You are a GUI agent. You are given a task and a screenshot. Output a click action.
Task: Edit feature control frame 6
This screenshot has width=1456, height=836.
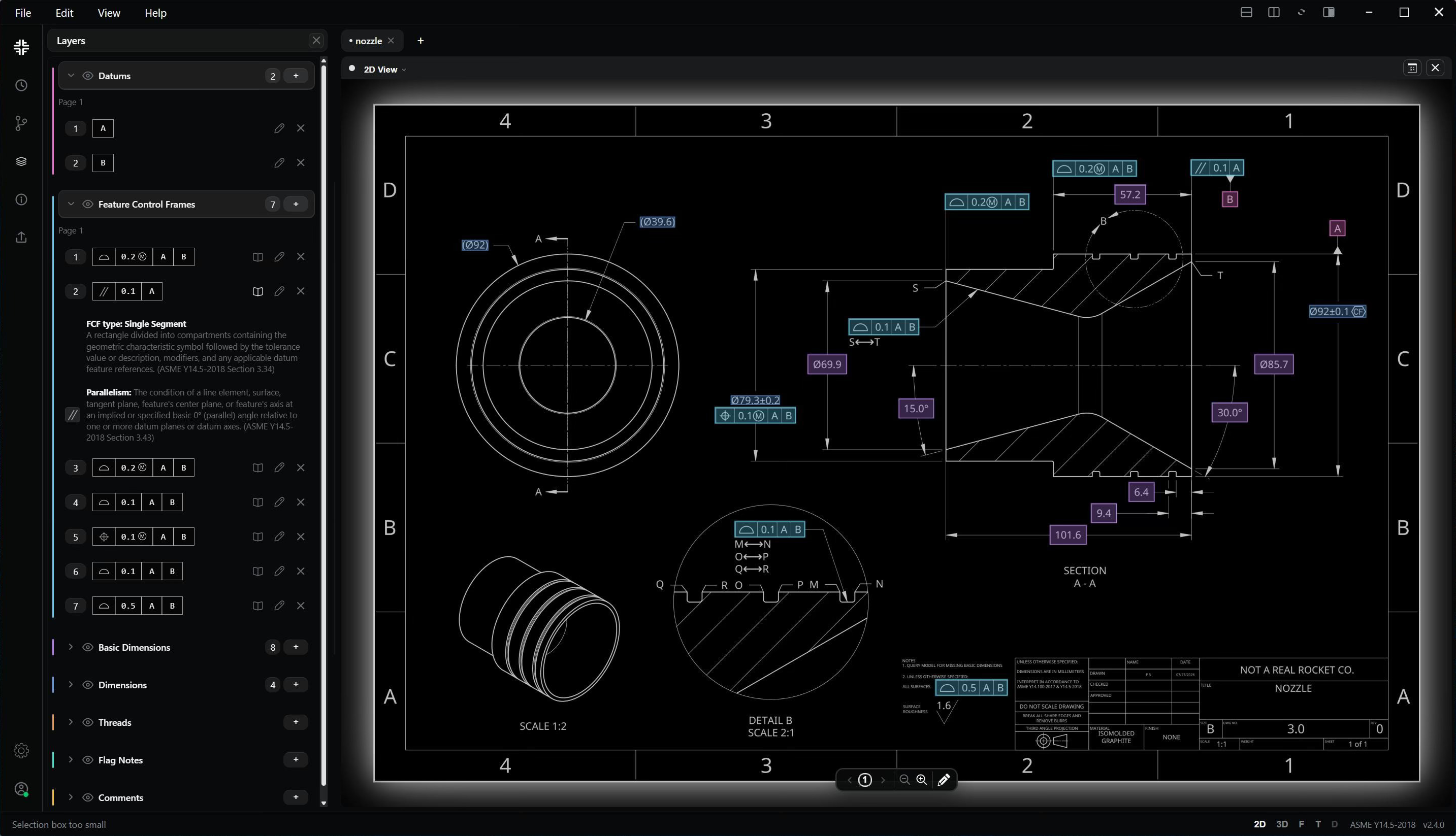coord(279,571)
